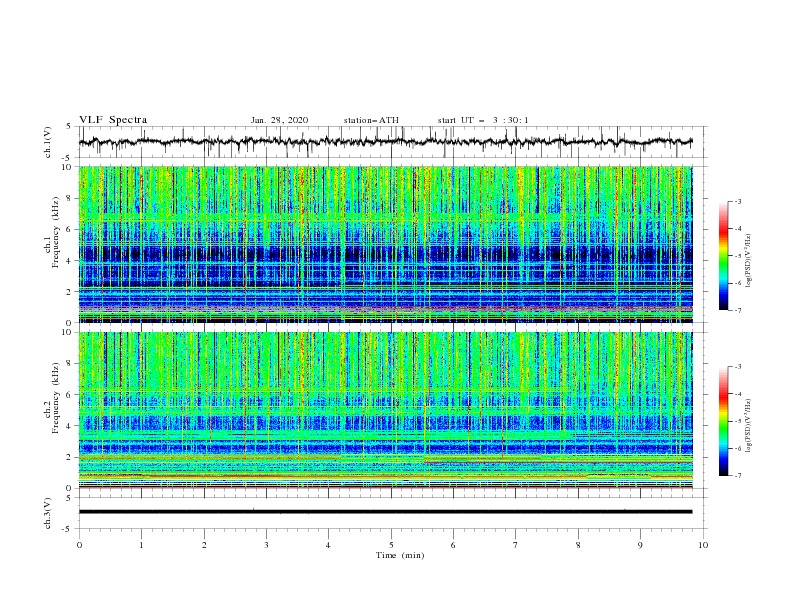Click the ch.2 colorbar "log(PSD)(V²/Hz)" label
792x612 pixels.
pyautogui.click(x=748, y=425)
